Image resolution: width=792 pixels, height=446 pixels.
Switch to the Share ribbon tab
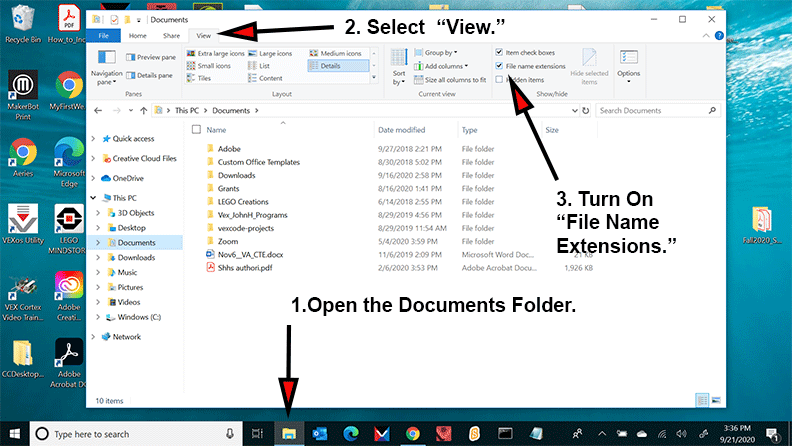click(x=171, y=35)
